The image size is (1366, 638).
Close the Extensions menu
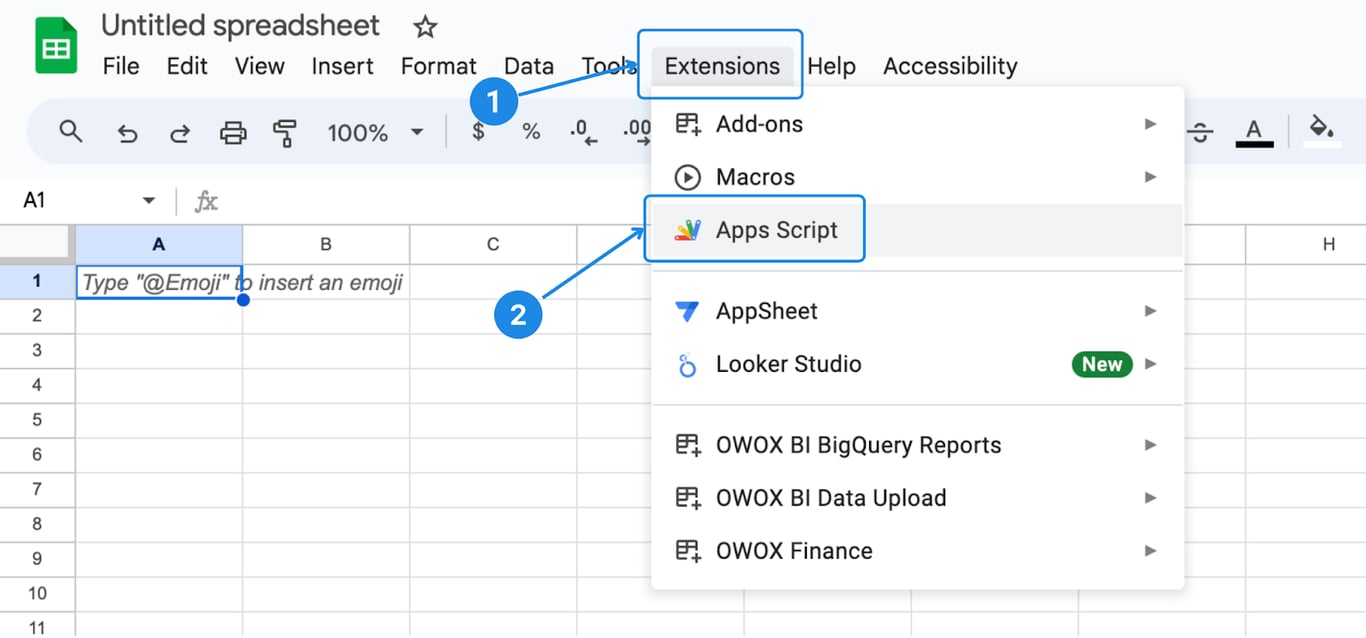coord(722,66)
